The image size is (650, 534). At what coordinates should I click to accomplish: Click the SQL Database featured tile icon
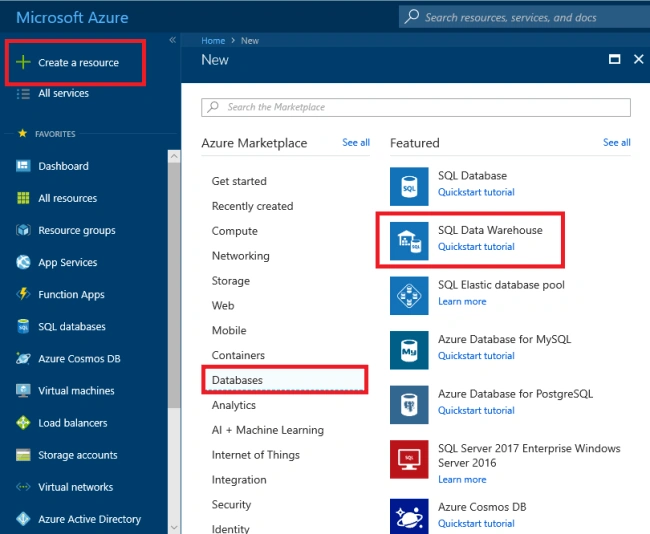pyautogui.click(x=409, y=187)
